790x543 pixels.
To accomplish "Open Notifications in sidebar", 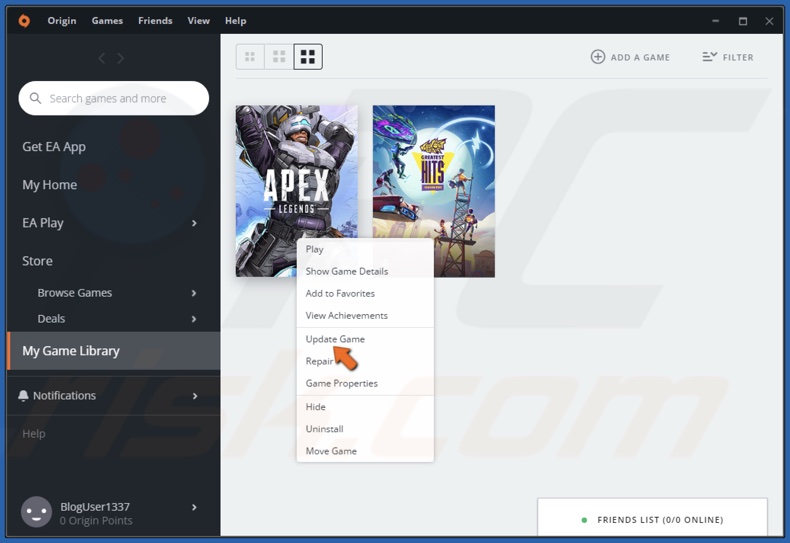I will pos(64,396).
